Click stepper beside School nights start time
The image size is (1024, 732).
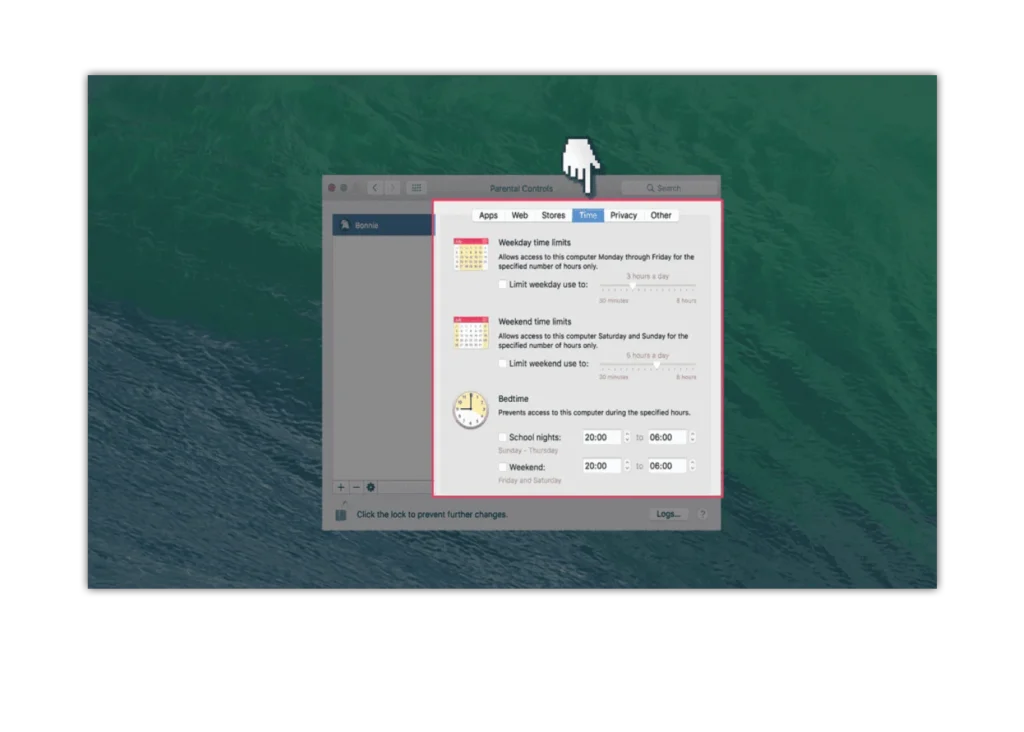(627, 438)
